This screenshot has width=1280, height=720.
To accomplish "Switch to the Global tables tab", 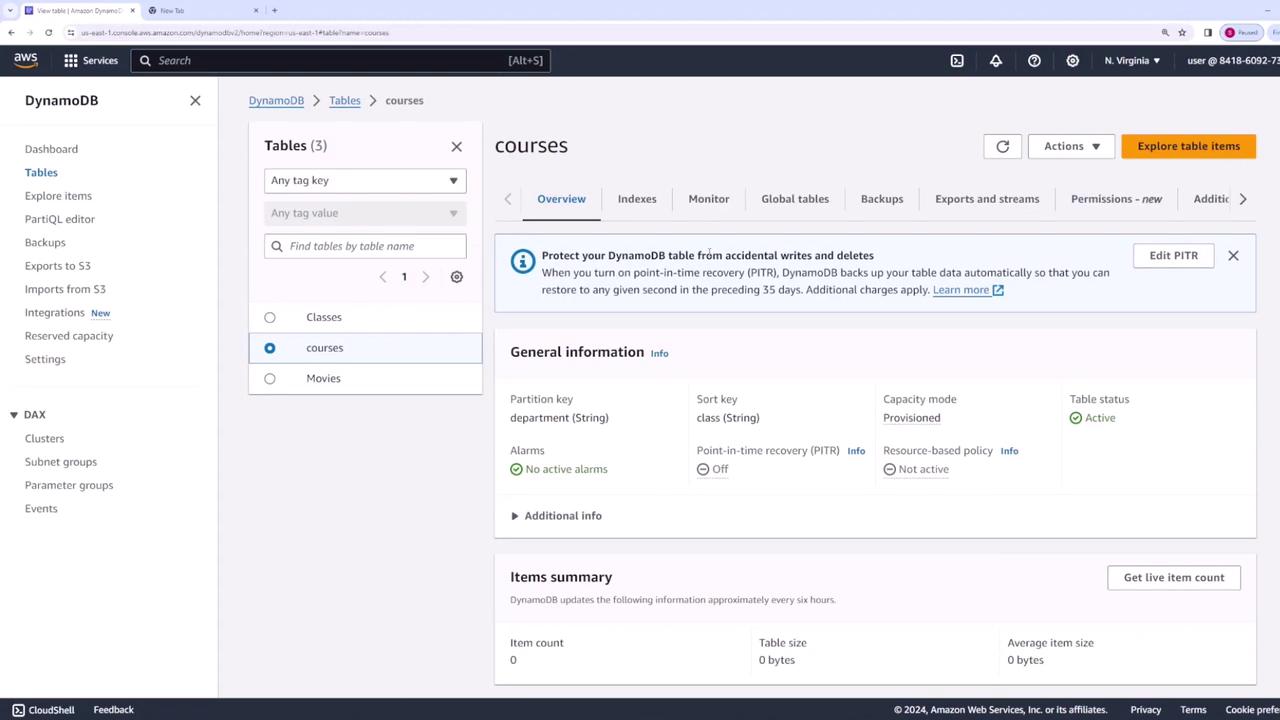I will pyautogui.click(x=795, y=199).
